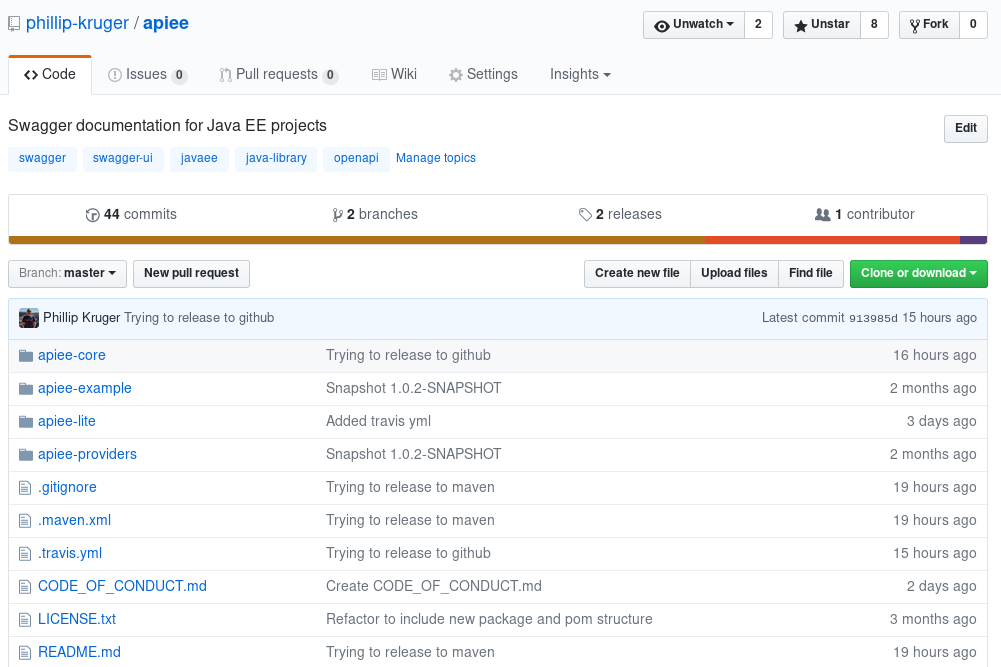
Task: Open the Manage topics link
Action: [x=436, y=158]
